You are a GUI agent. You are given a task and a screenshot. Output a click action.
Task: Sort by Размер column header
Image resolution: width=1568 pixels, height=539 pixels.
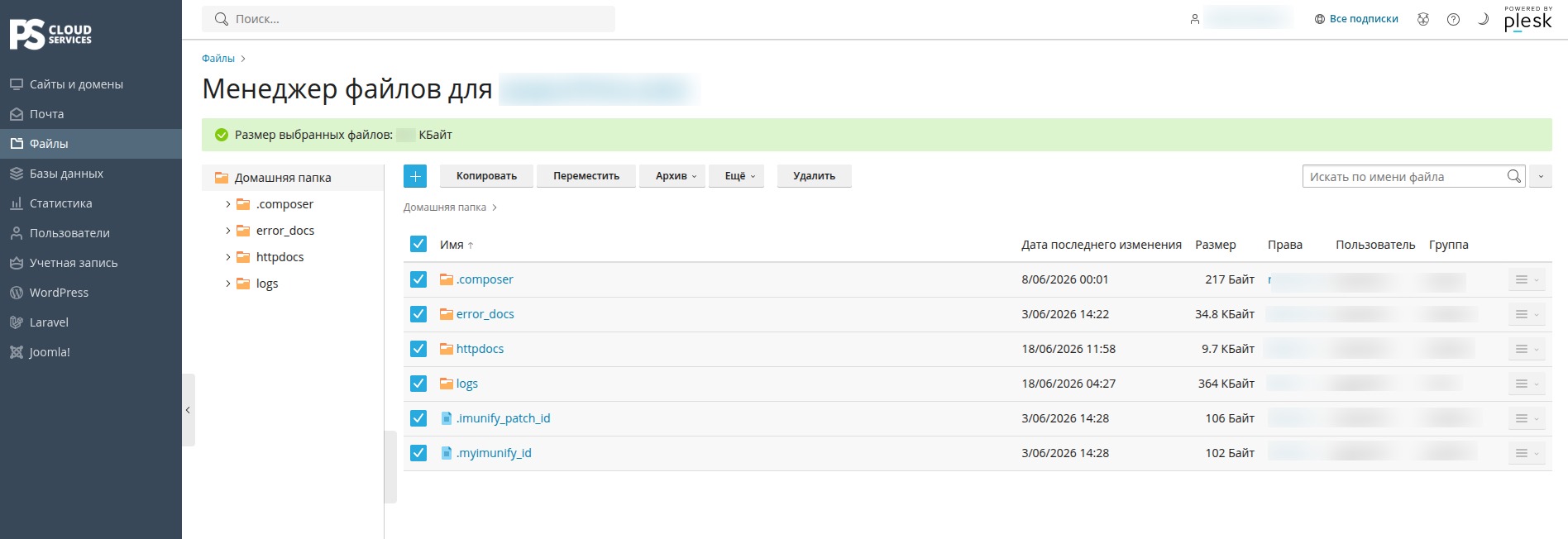point(1216,245)
